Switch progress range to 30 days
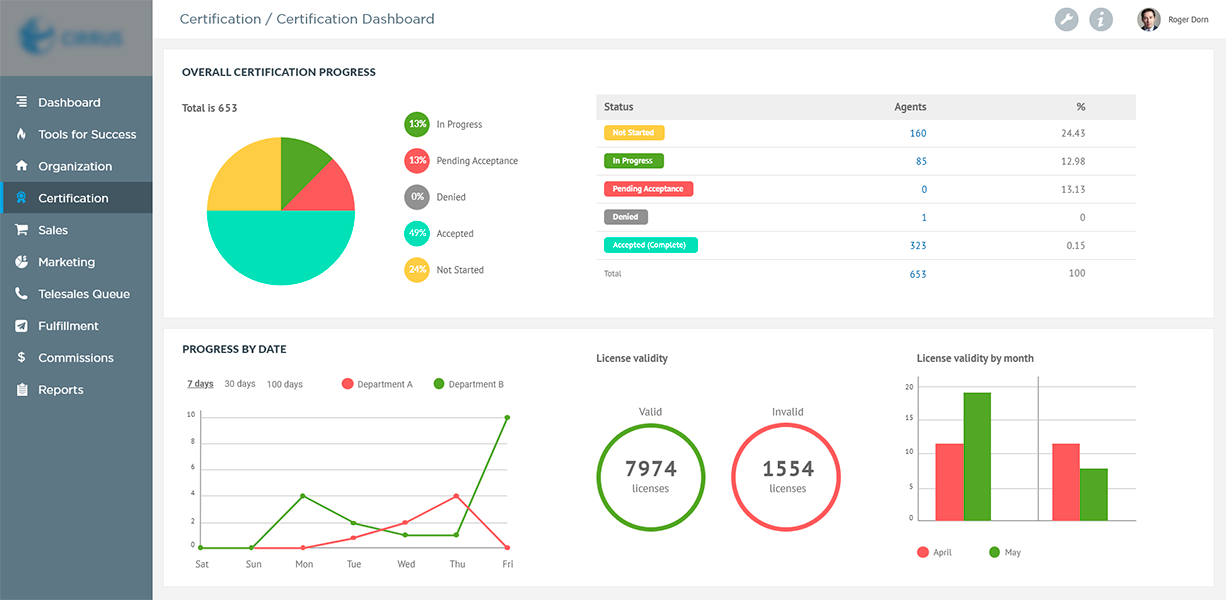The image size is (1226, 600). 240,384
